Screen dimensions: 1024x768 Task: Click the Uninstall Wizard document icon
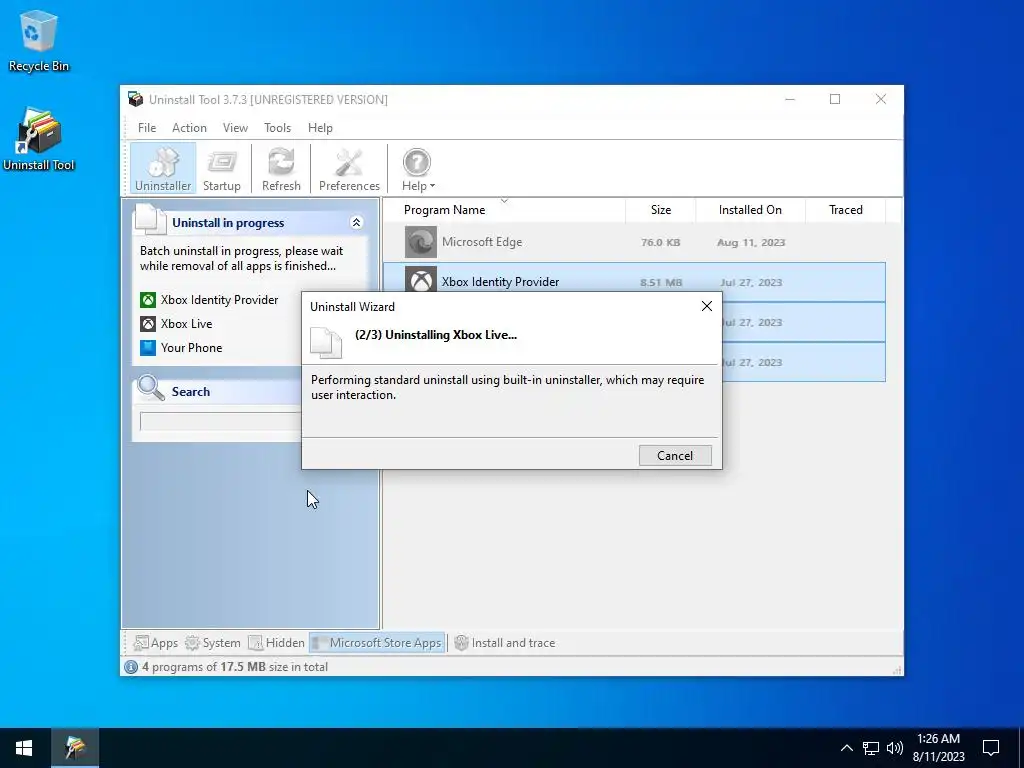click(326, 343)
